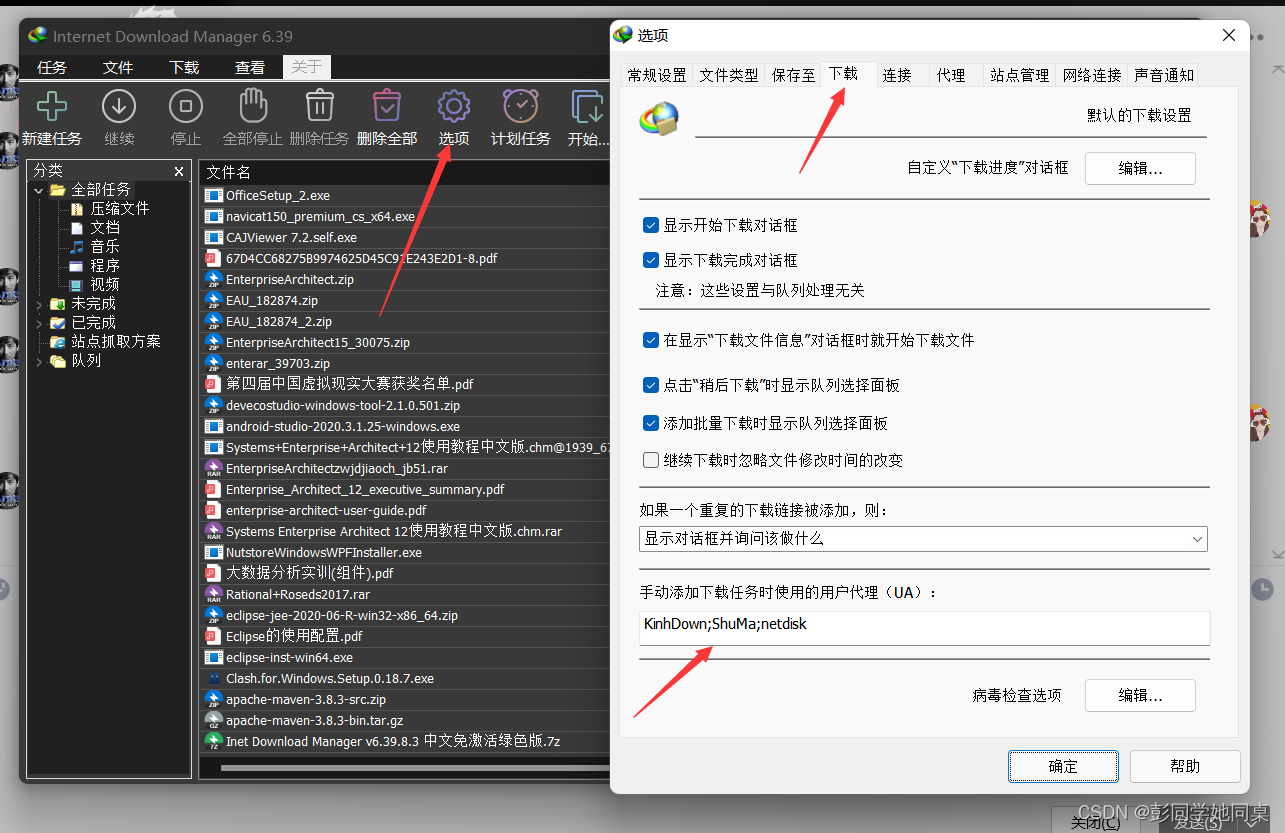Viewport: 1285px width, 833px height.
Task: Switch to the 站点管理 tab
Action: coord(1019,75)
